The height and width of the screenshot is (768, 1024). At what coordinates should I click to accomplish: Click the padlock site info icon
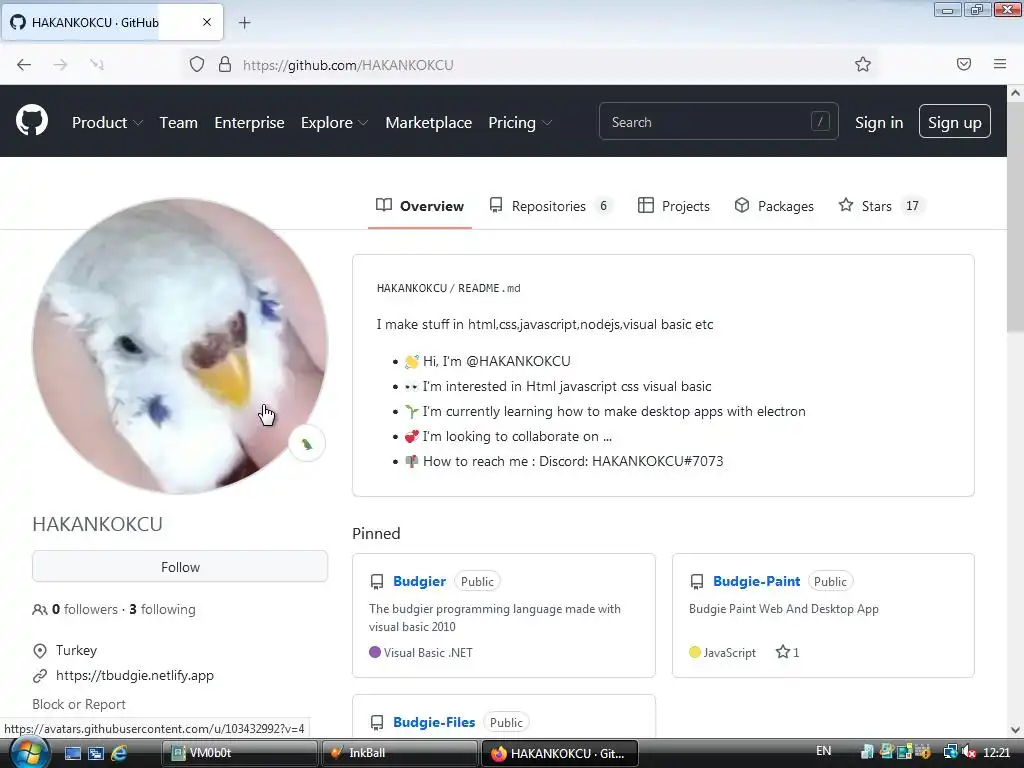coord(225,64)
